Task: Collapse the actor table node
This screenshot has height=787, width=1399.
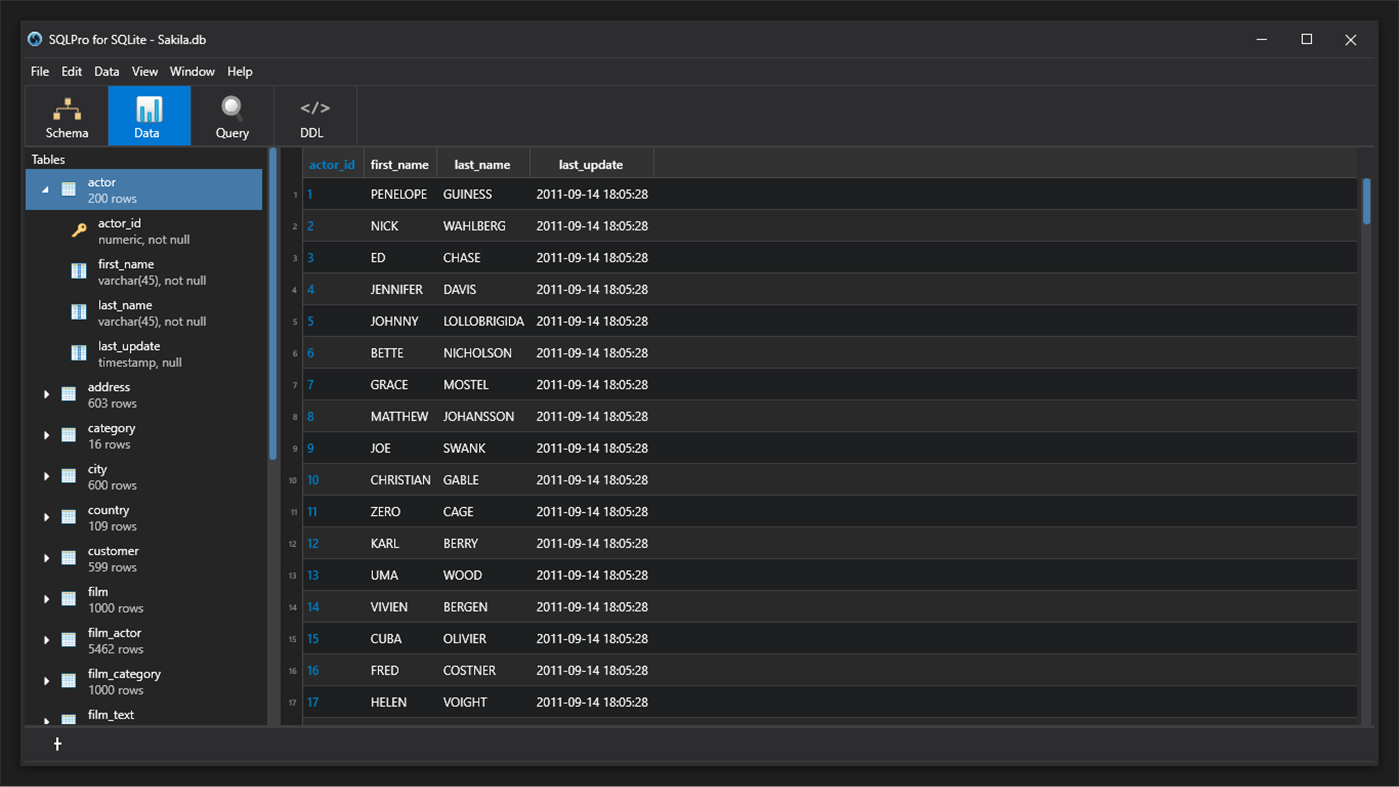Action: click(45, 189)
